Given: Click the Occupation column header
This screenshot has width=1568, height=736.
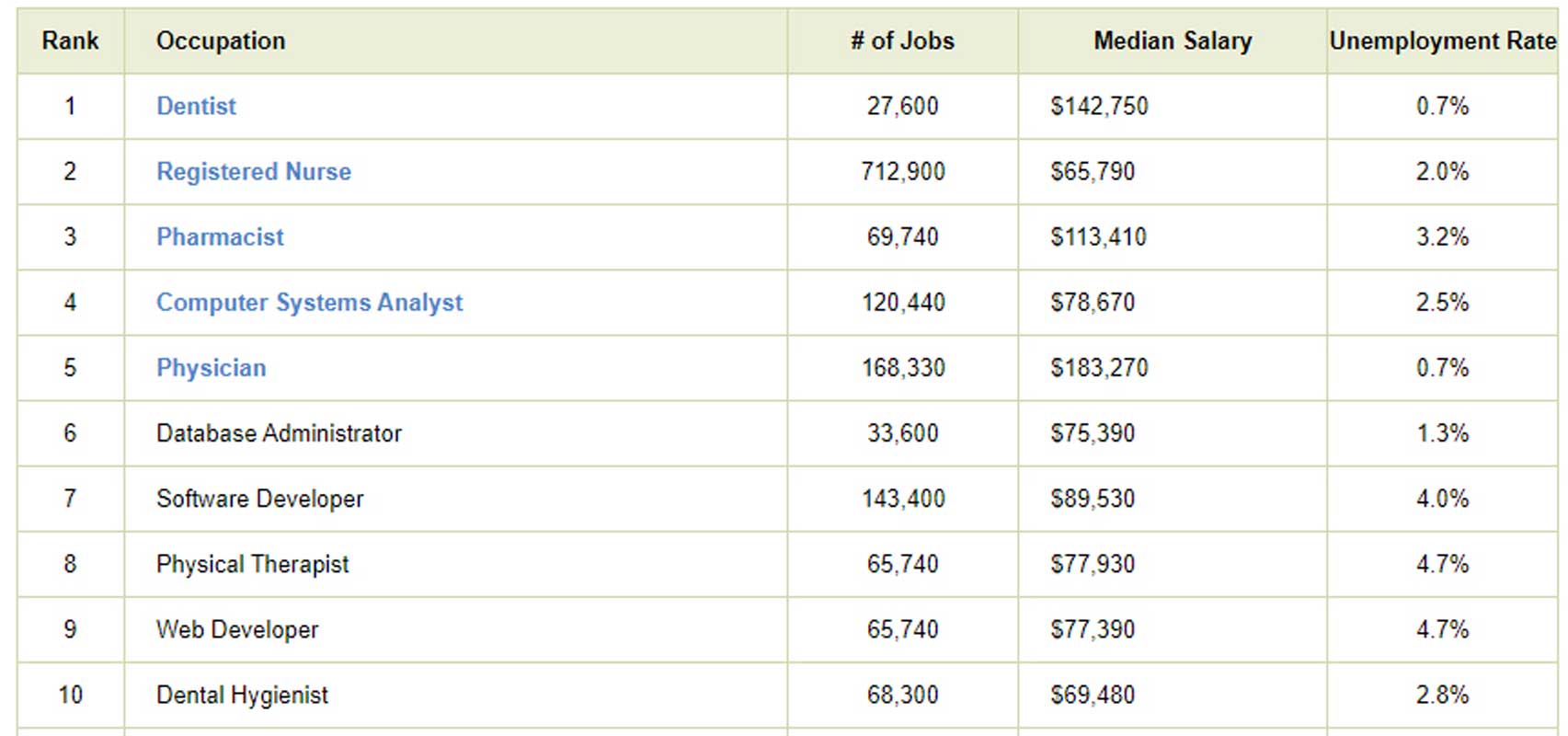Looking at the screenshot, I should [x=221, y=41].
